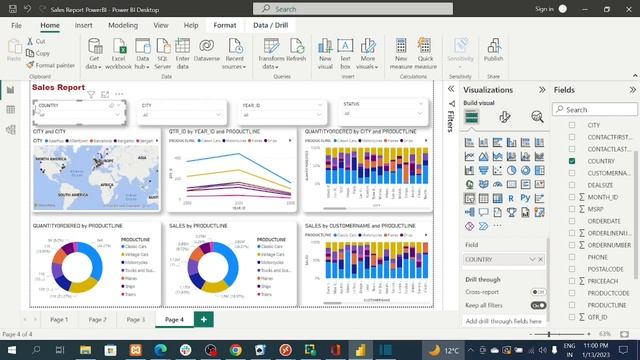The width and height of the screenshot is (640, 360).
Task: Toggle the Keep all filters switch
Action: [x=538, y=305]
